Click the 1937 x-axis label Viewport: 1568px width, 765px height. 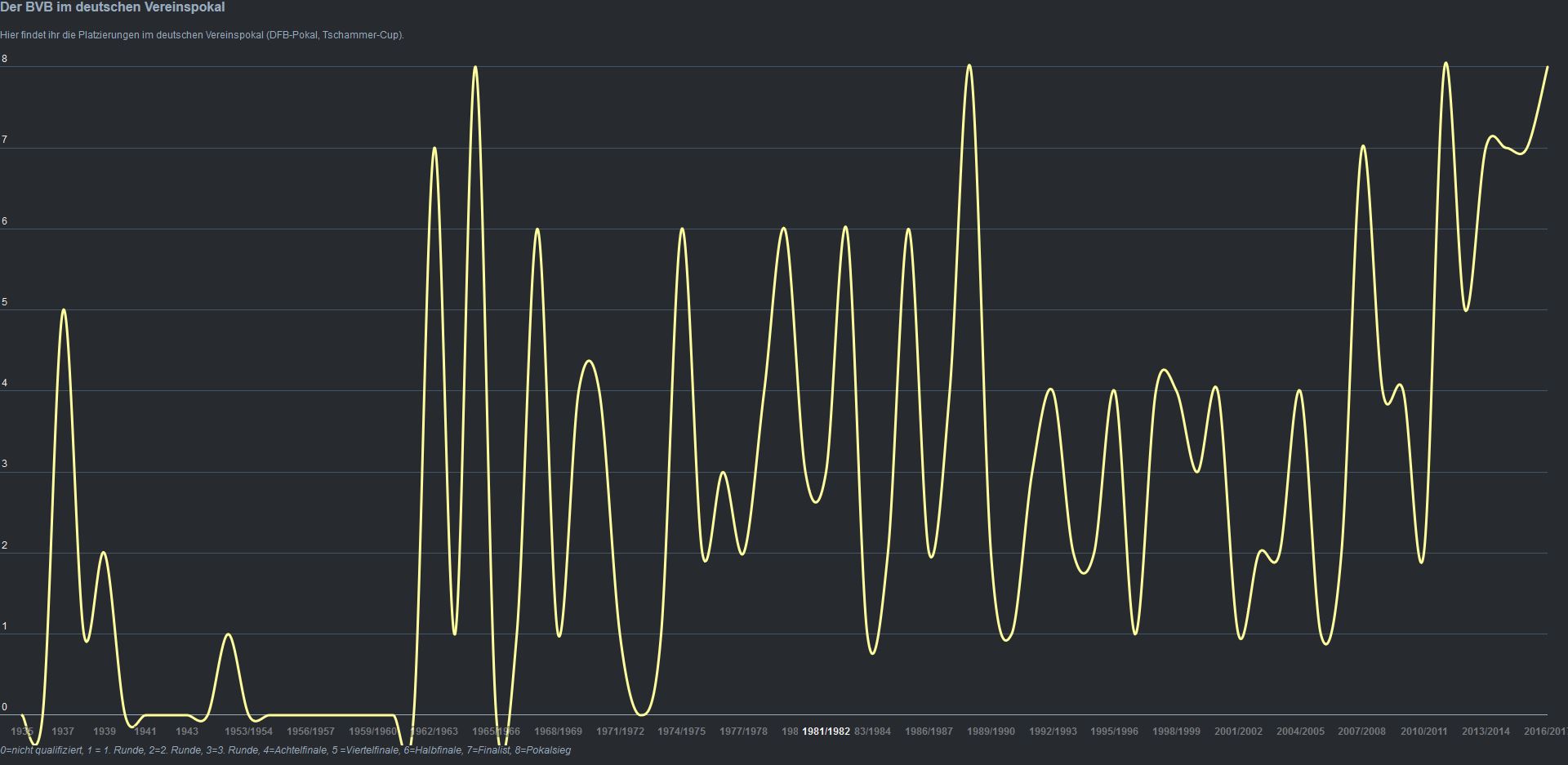click(63, 732)
